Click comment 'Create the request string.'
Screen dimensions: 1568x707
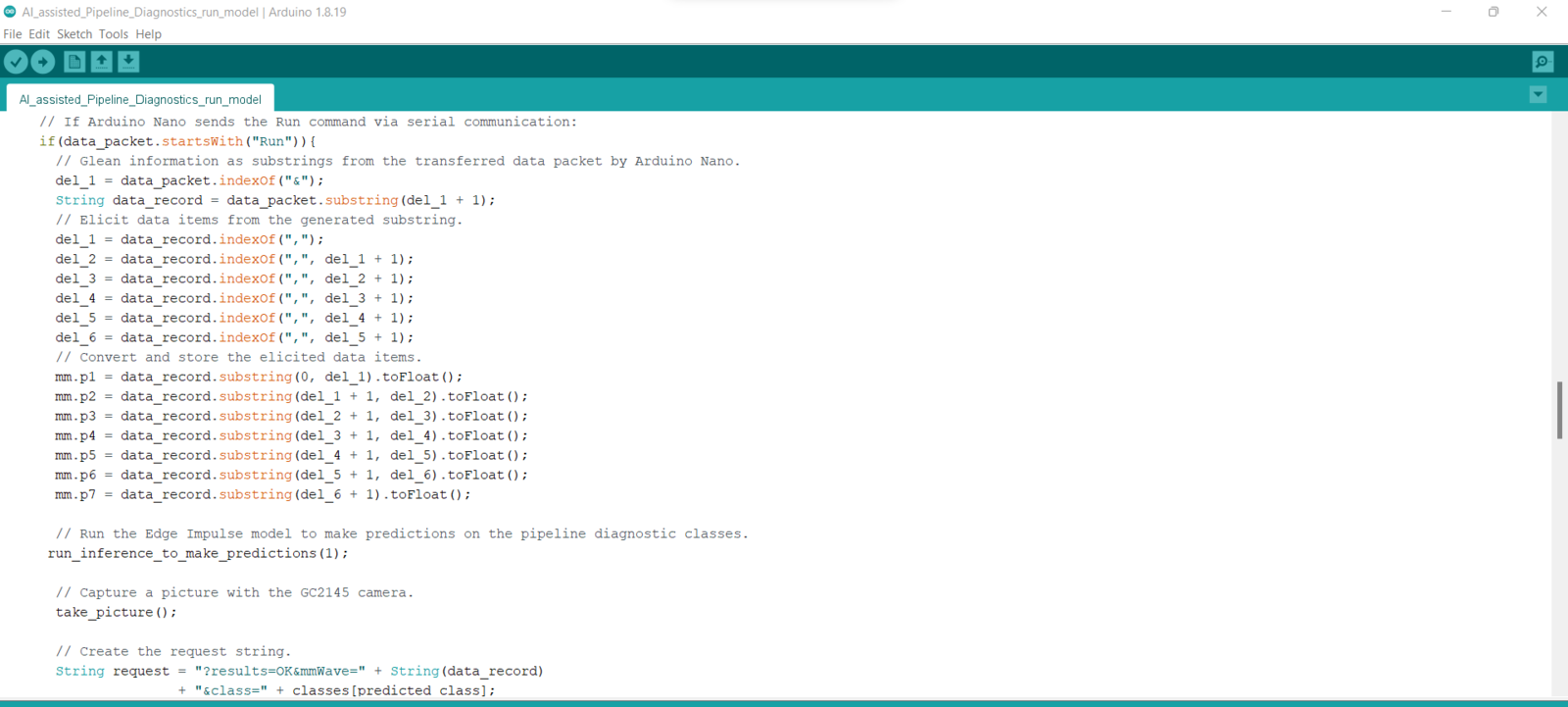click(x=173, y=651)
